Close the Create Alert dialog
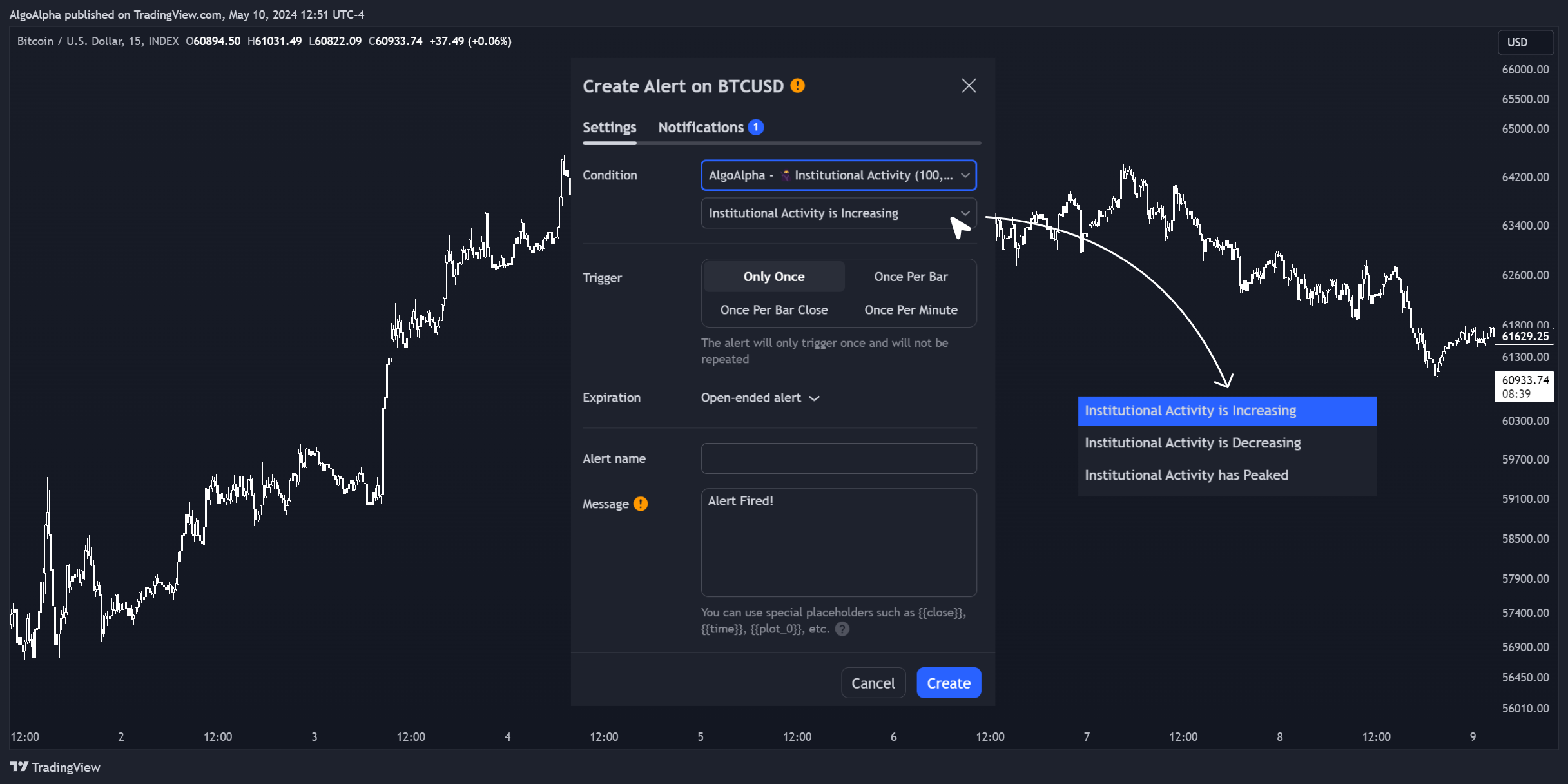The image size is (1568, 784). coord(969,86)
